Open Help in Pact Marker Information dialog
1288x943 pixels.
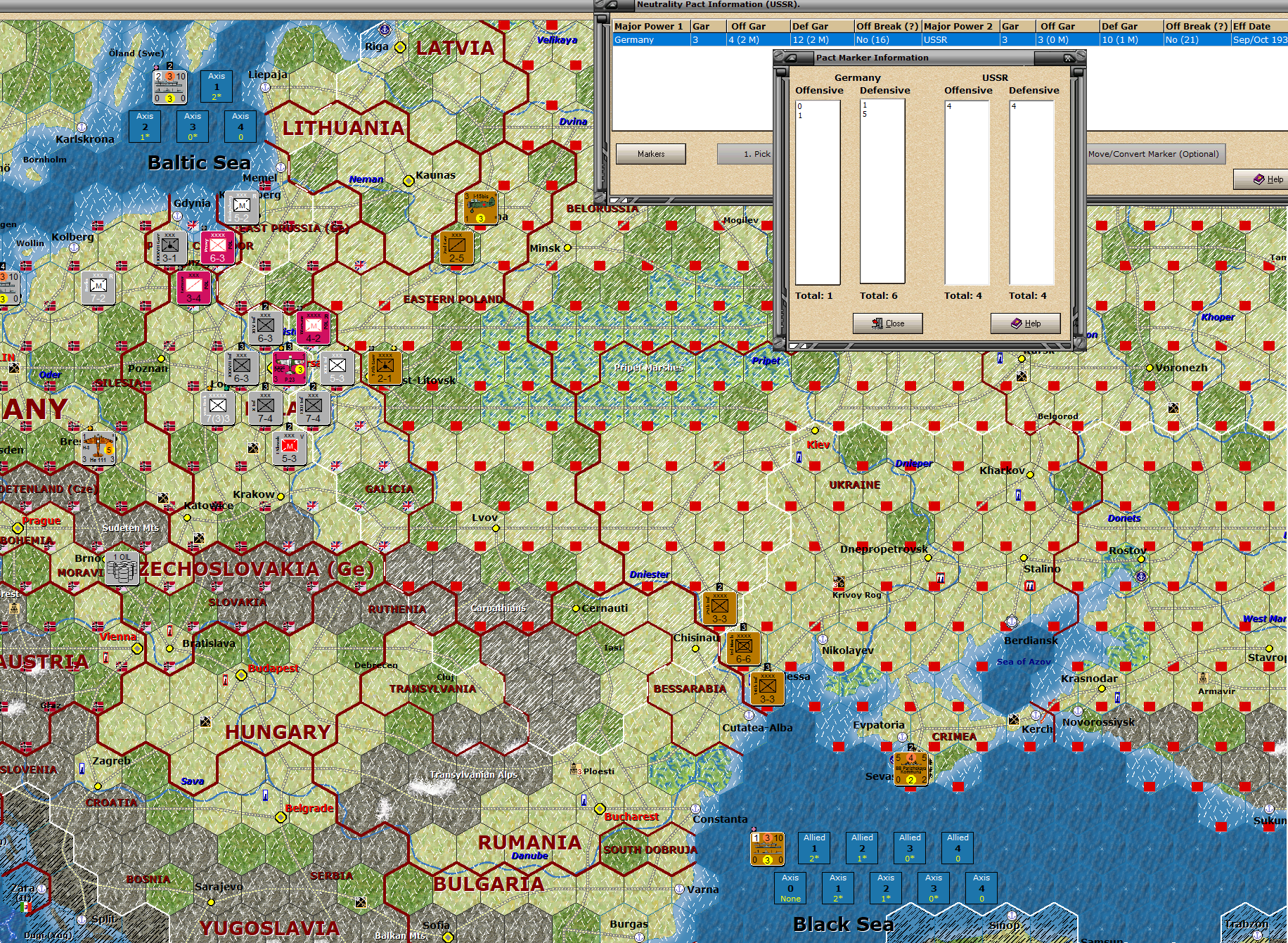pos(1025,323)
